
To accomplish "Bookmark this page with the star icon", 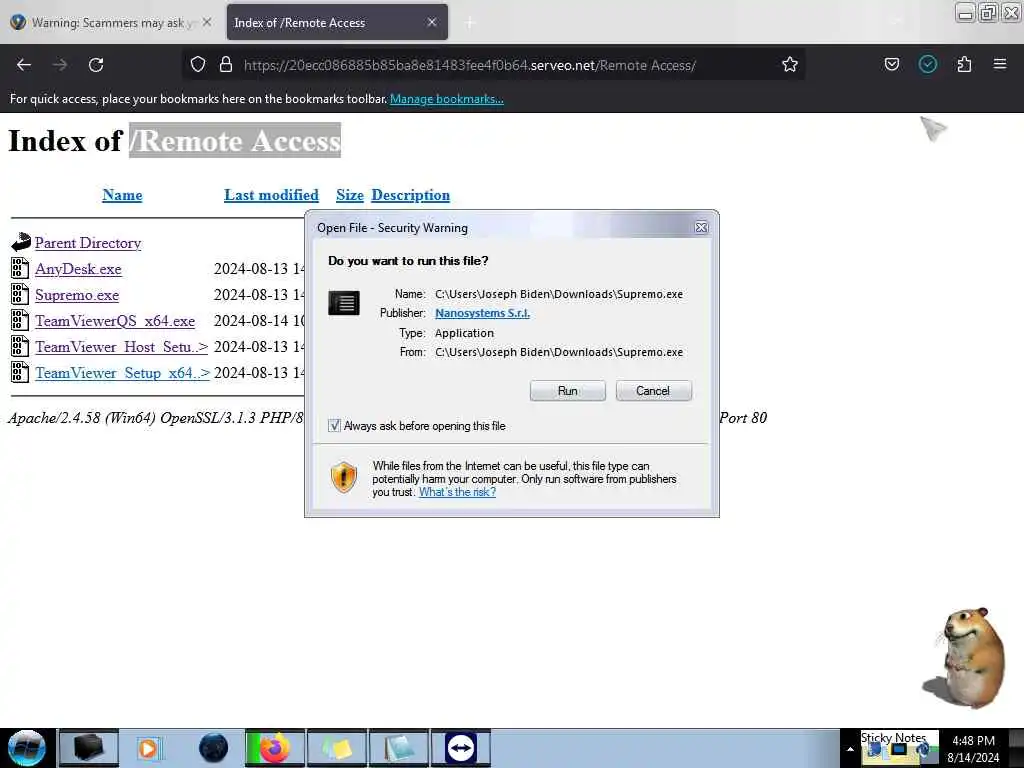I will click(790, 64).
